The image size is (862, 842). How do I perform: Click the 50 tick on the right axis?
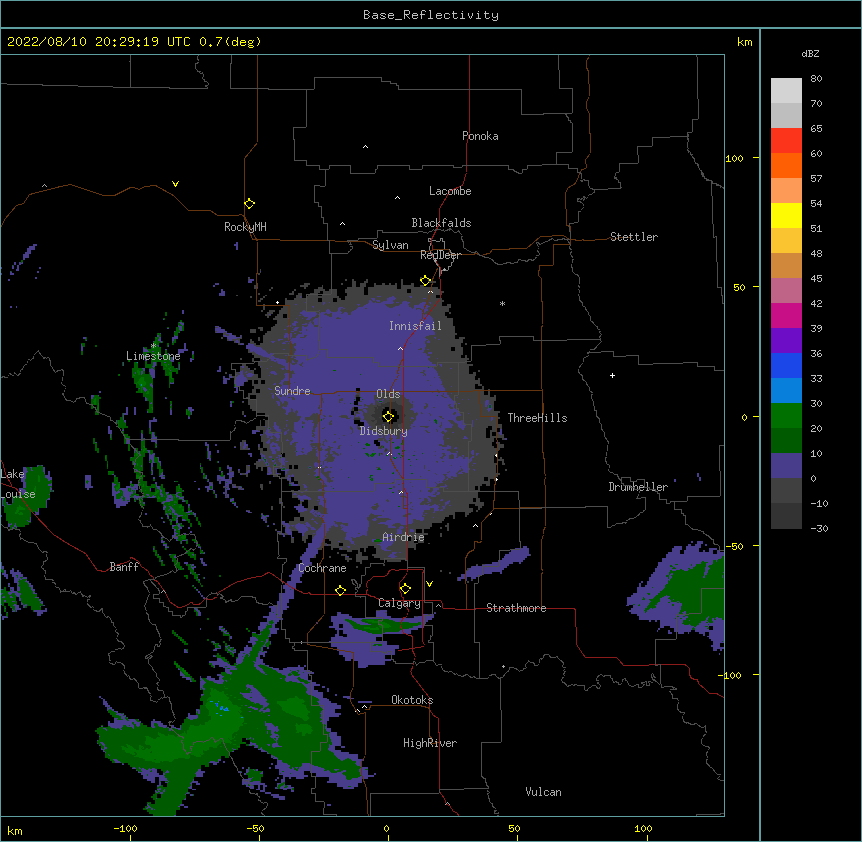[739, 287]
